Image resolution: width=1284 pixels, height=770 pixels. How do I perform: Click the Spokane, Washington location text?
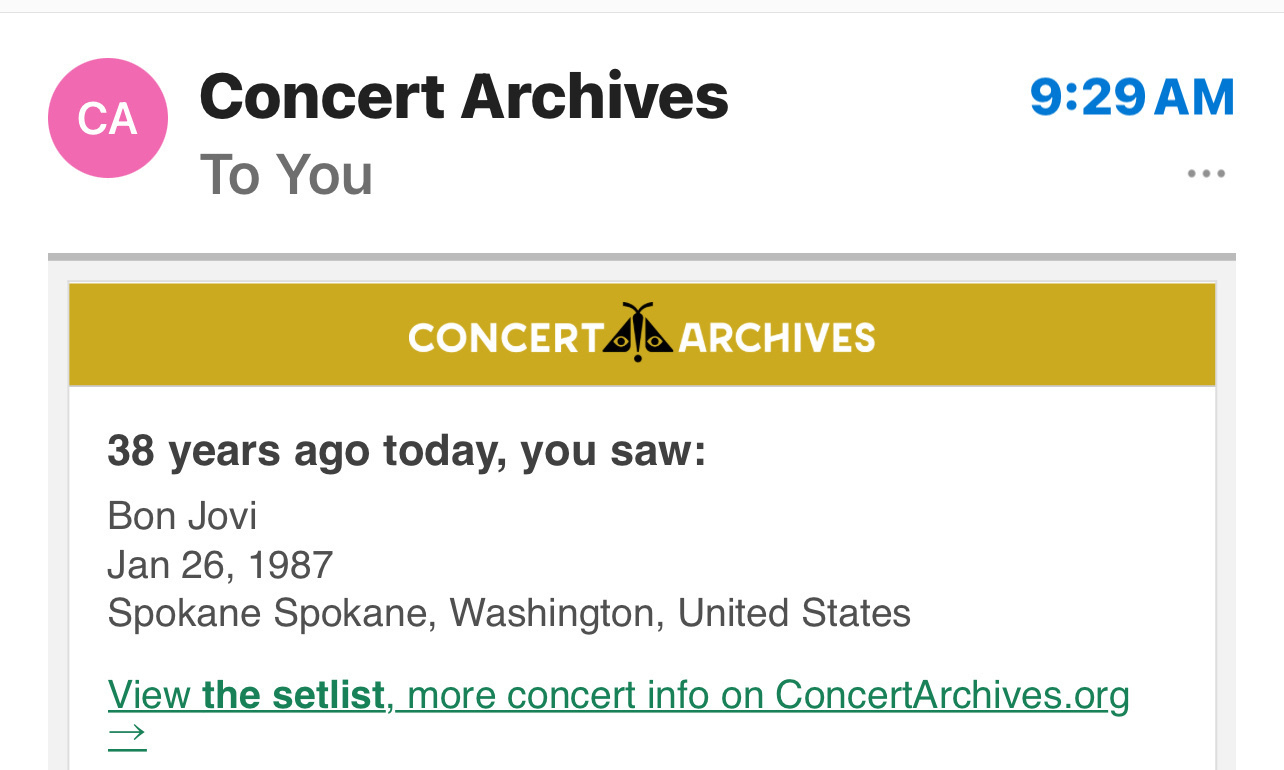pyautogui.click(x=508, y=612)
